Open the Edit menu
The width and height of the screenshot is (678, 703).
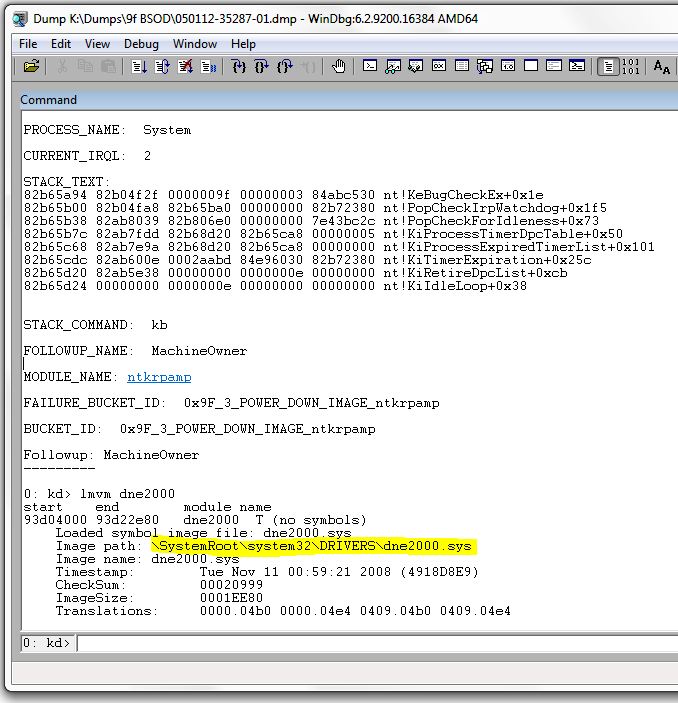61,44
